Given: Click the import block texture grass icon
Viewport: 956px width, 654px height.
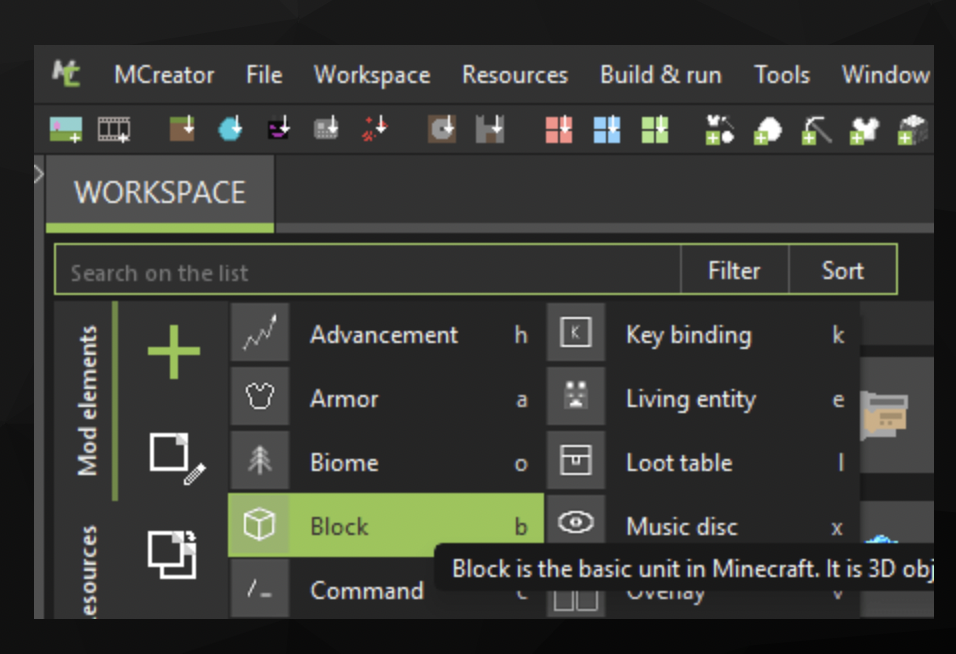Looking at the screenshot, I should (182, 129).
